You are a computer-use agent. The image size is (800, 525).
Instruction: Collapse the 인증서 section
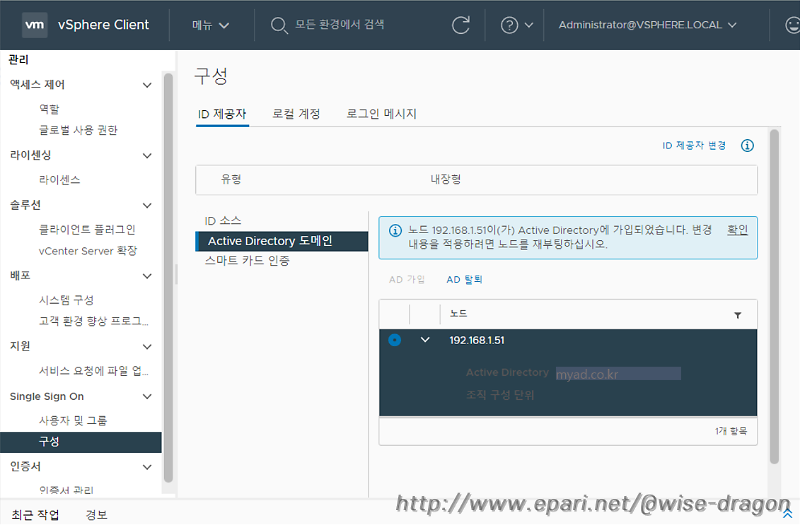coord(147,467)
